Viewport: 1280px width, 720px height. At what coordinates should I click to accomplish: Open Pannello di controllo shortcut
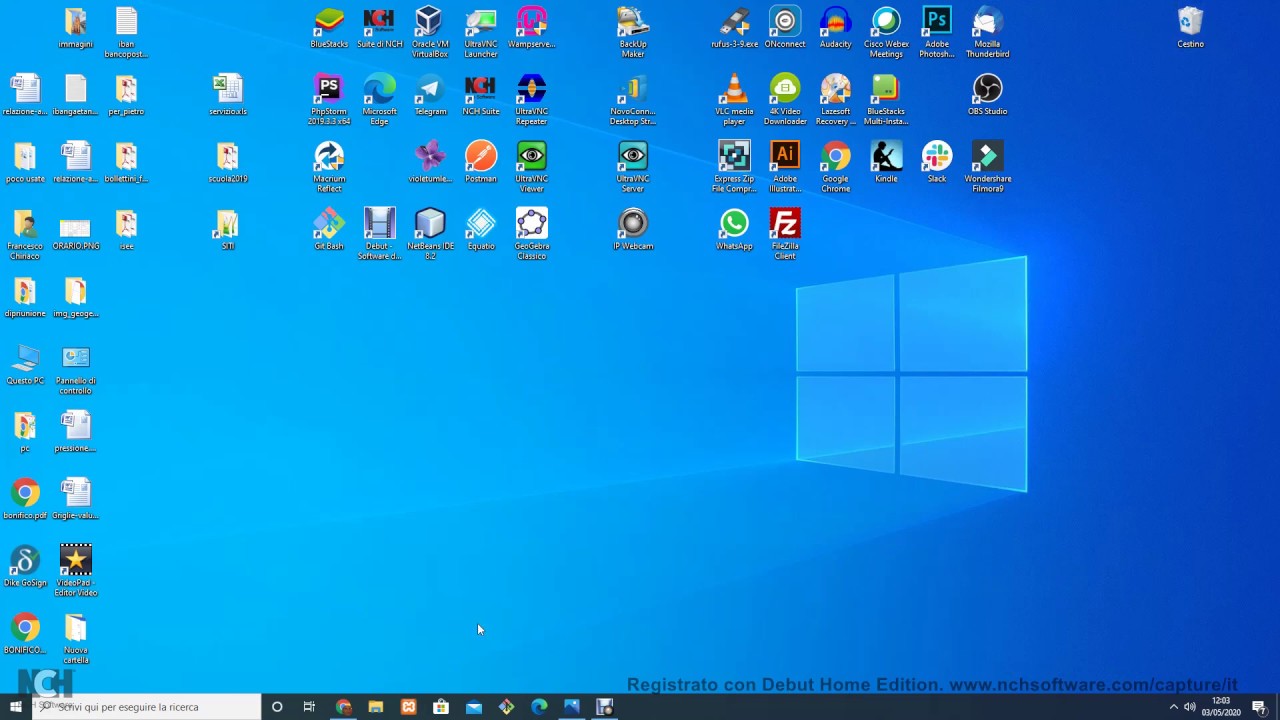click(x=76, y=368)
